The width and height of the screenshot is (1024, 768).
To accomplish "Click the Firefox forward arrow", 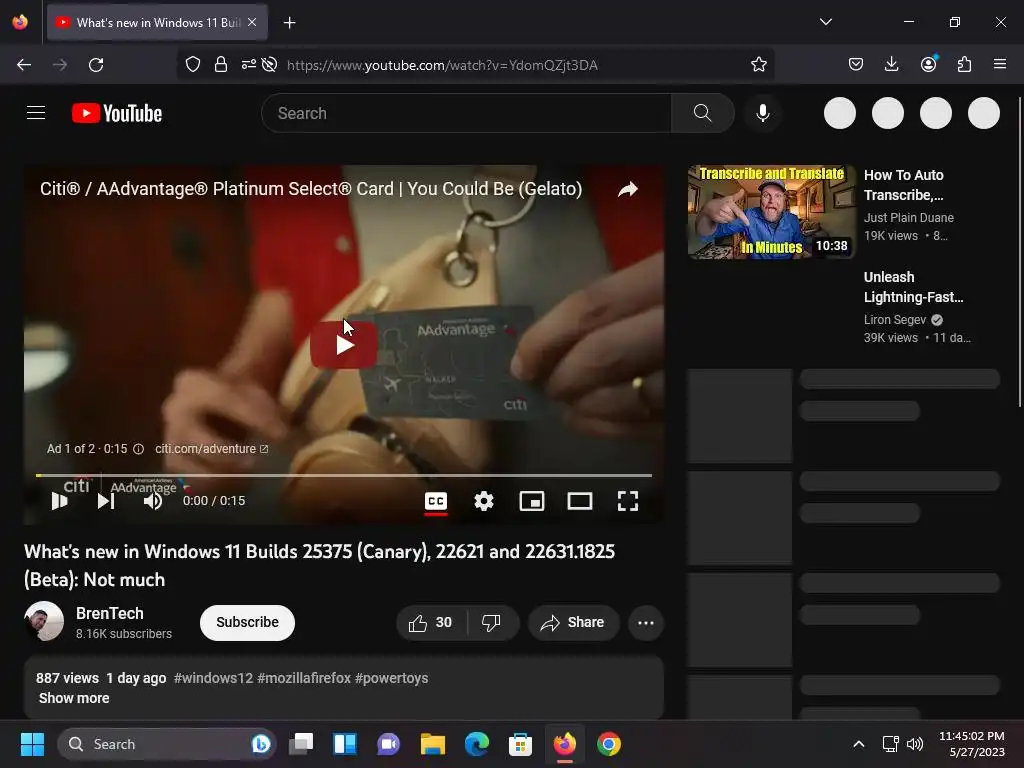I will coord(60,65).
